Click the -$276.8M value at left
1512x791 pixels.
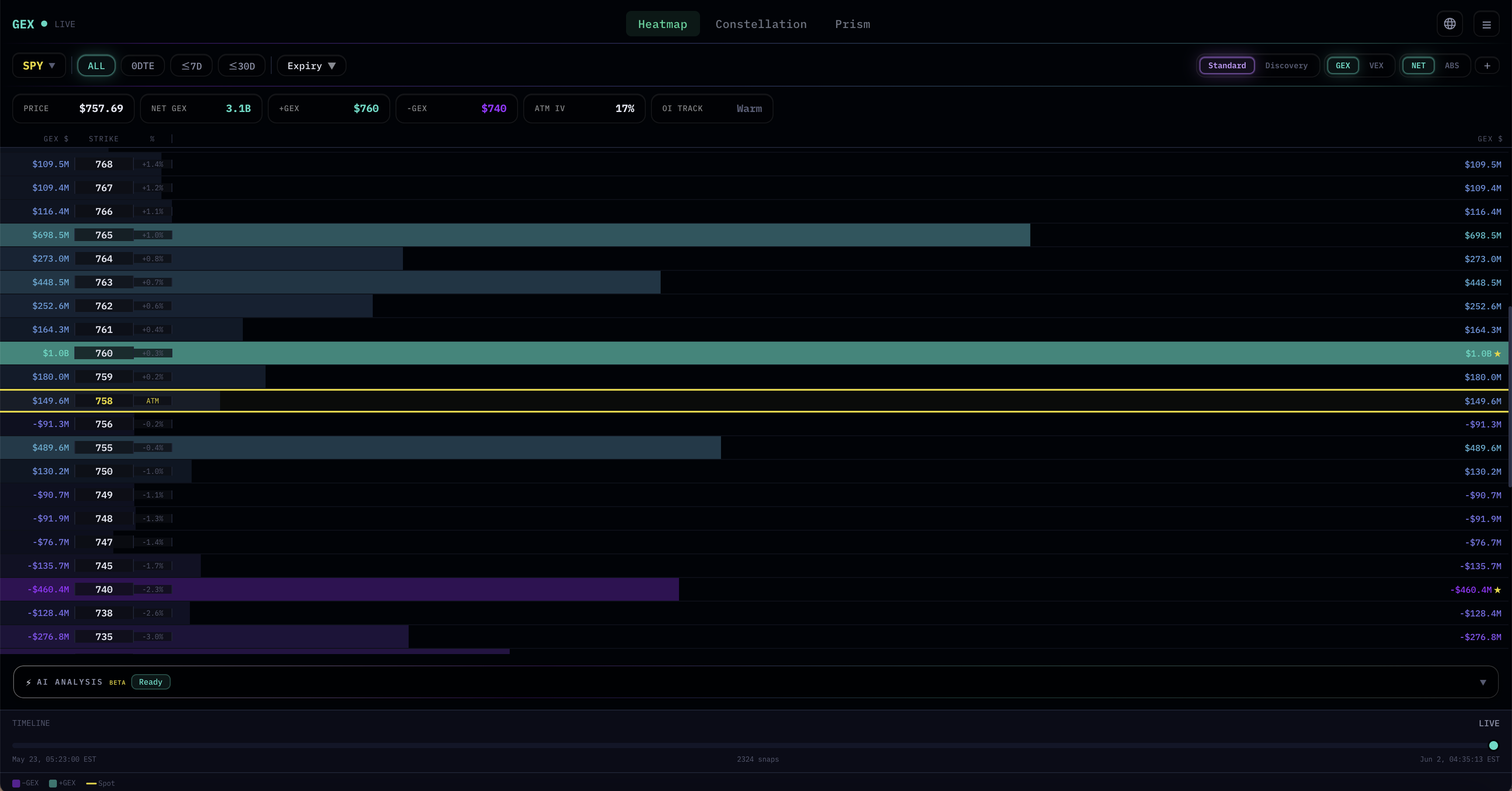48,637
